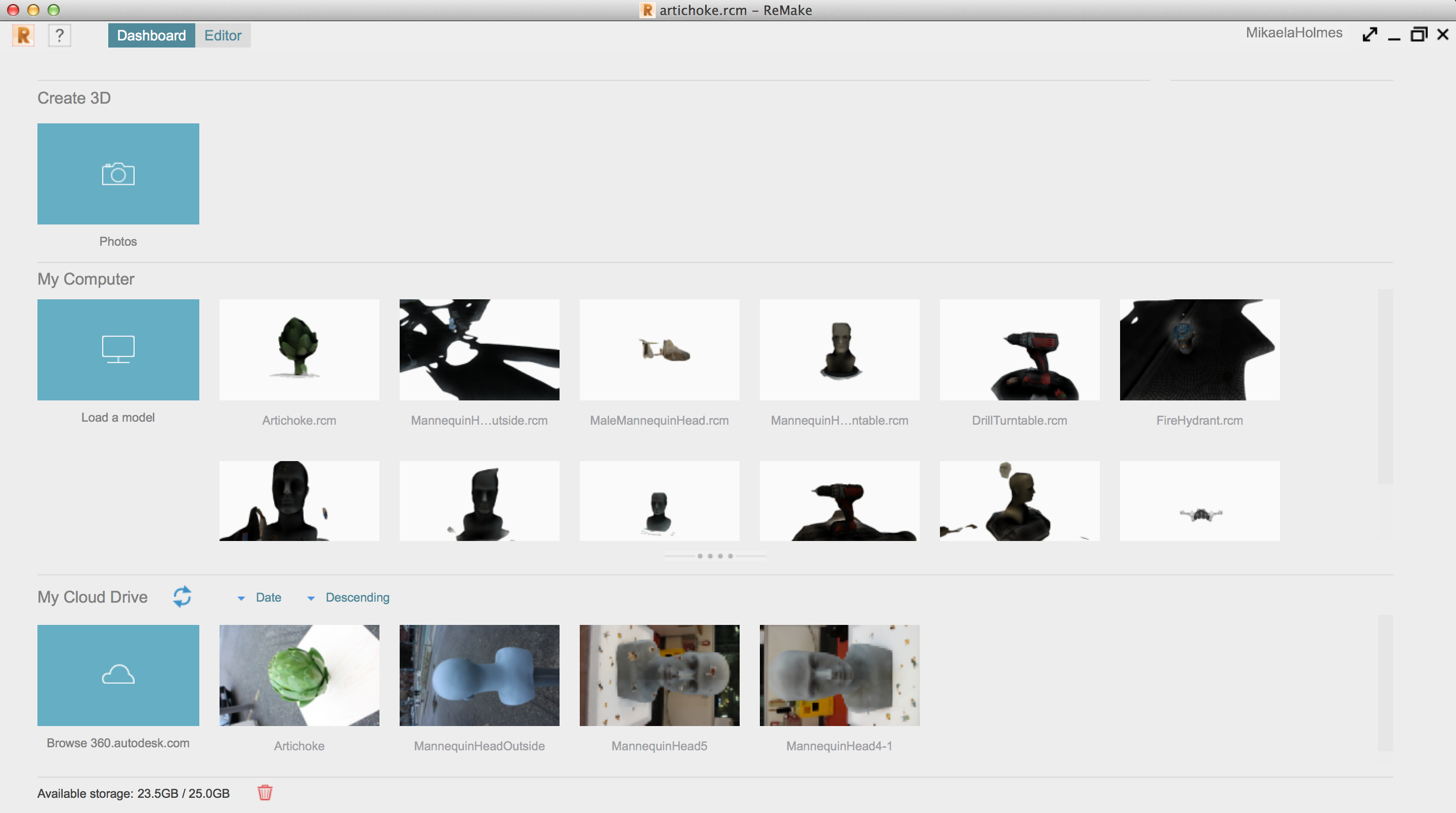The width and height of the screenshot is (1456, 813).
Task: Click the full screen diagonal arrow icon
Action: click(x=1369, y=34)
